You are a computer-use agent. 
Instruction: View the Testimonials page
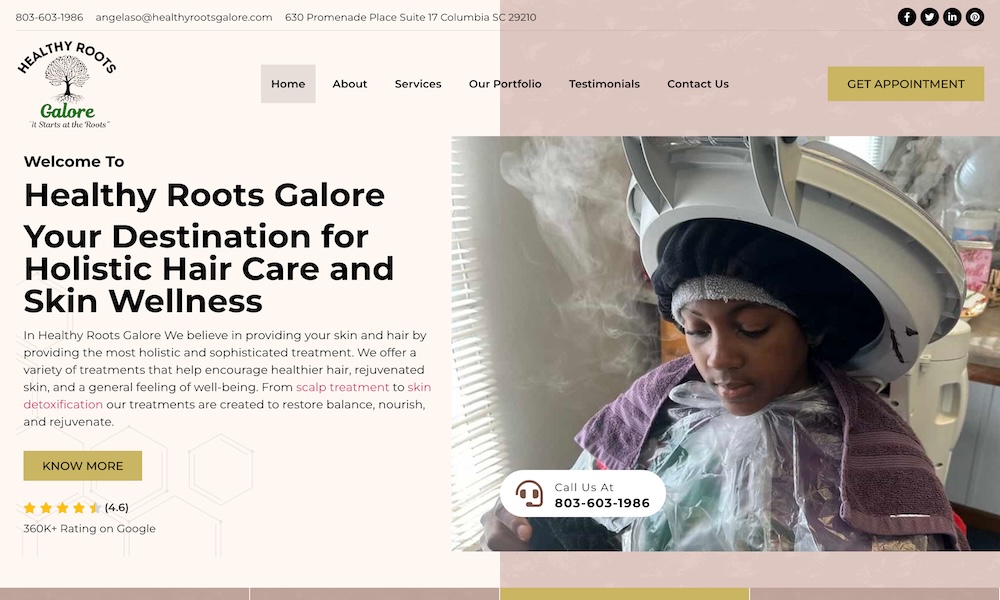[604, 84]
